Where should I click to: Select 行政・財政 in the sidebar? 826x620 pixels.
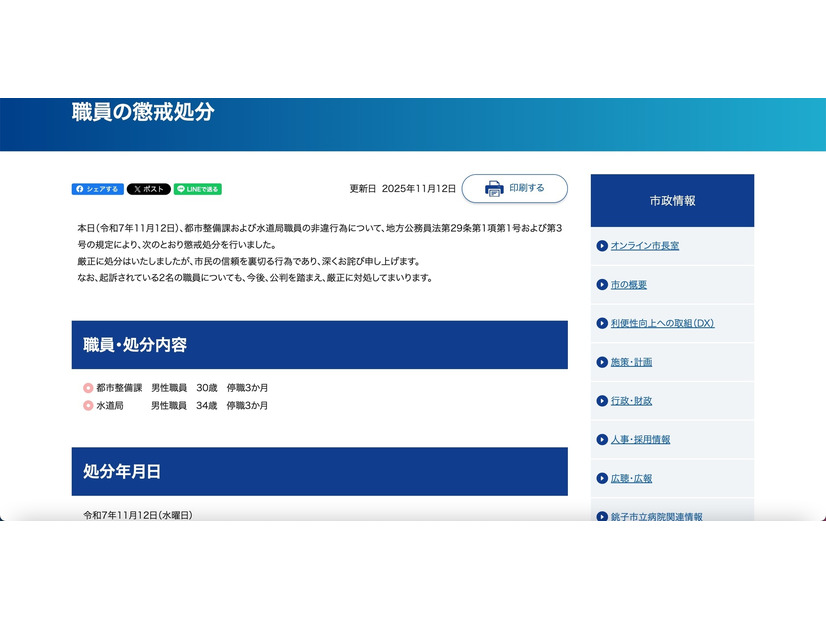pos(631,401)
